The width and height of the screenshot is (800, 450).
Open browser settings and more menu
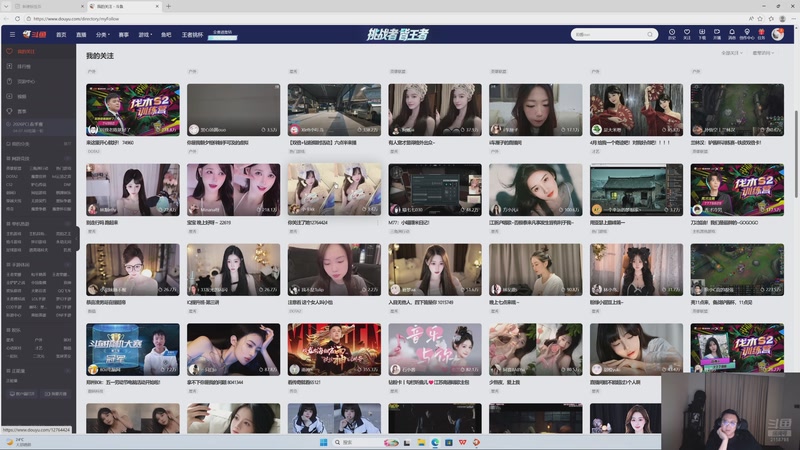click(x=793, y=18)
